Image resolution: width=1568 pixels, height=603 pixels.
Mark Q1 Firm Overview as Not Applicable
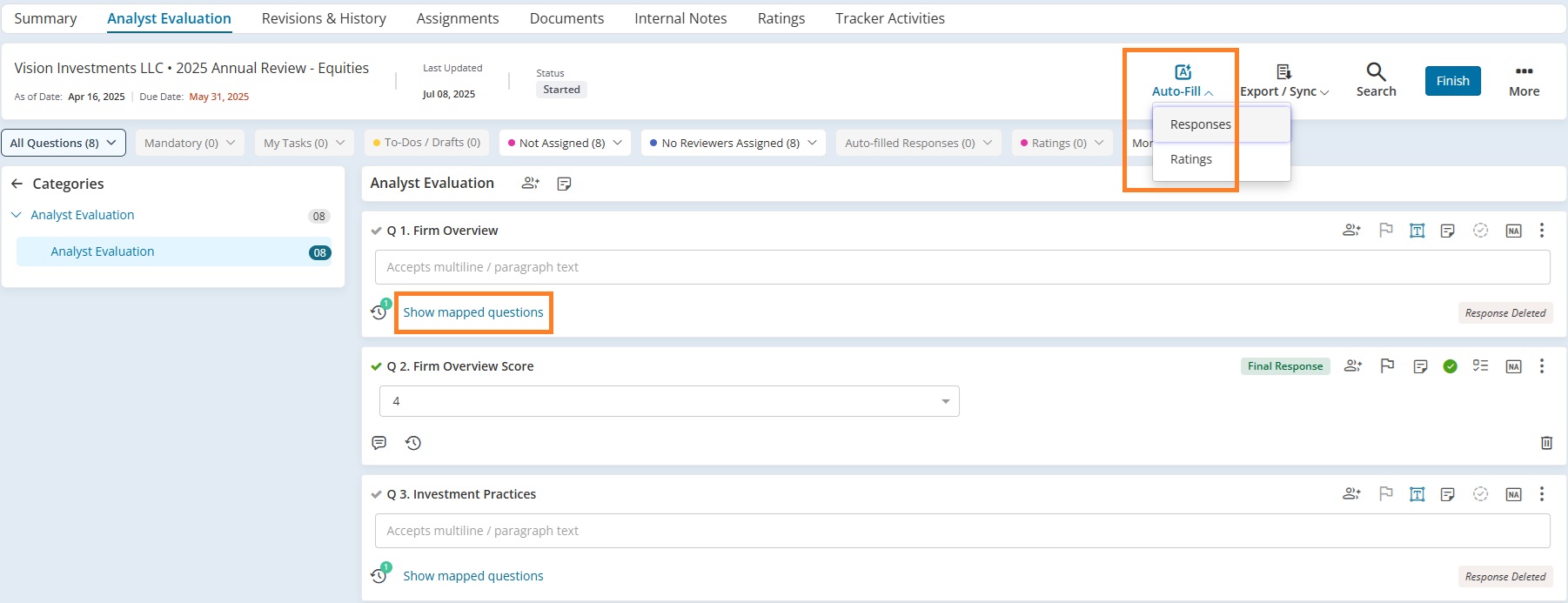(x=1514, y=231)
